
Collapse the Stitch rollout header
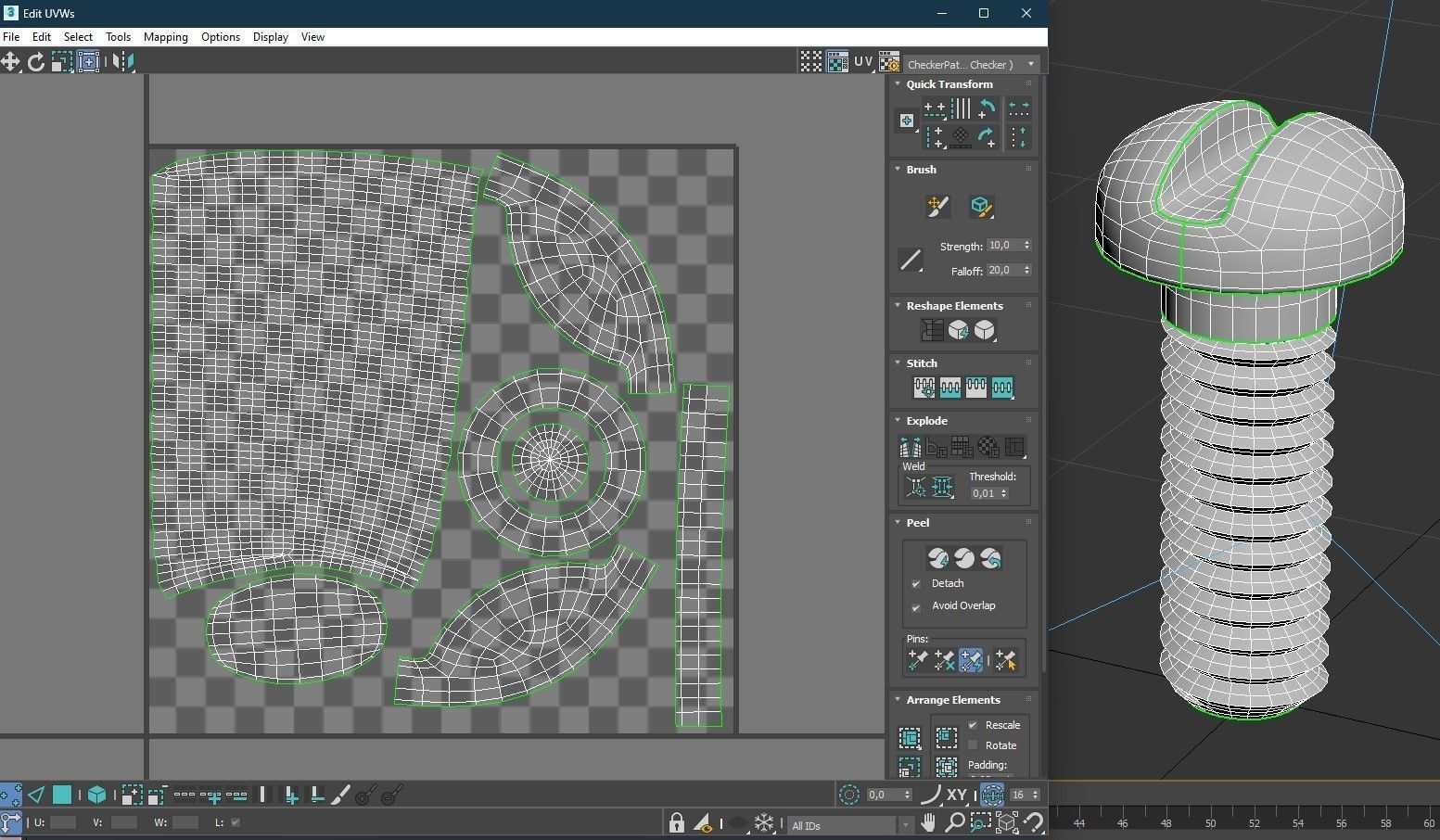click(897, 363)
